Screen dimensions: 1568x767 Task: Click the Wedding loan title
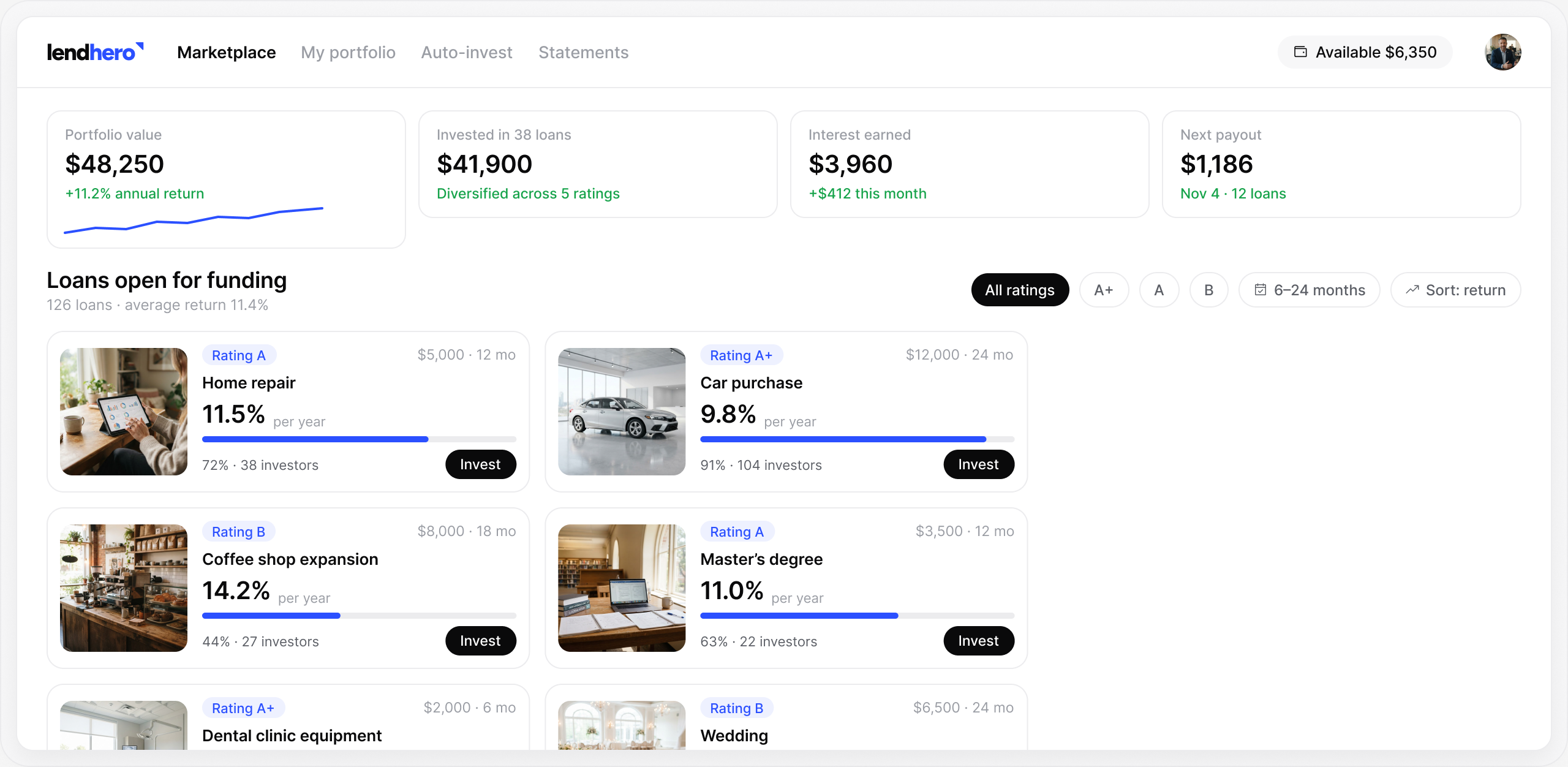[734, 735]
